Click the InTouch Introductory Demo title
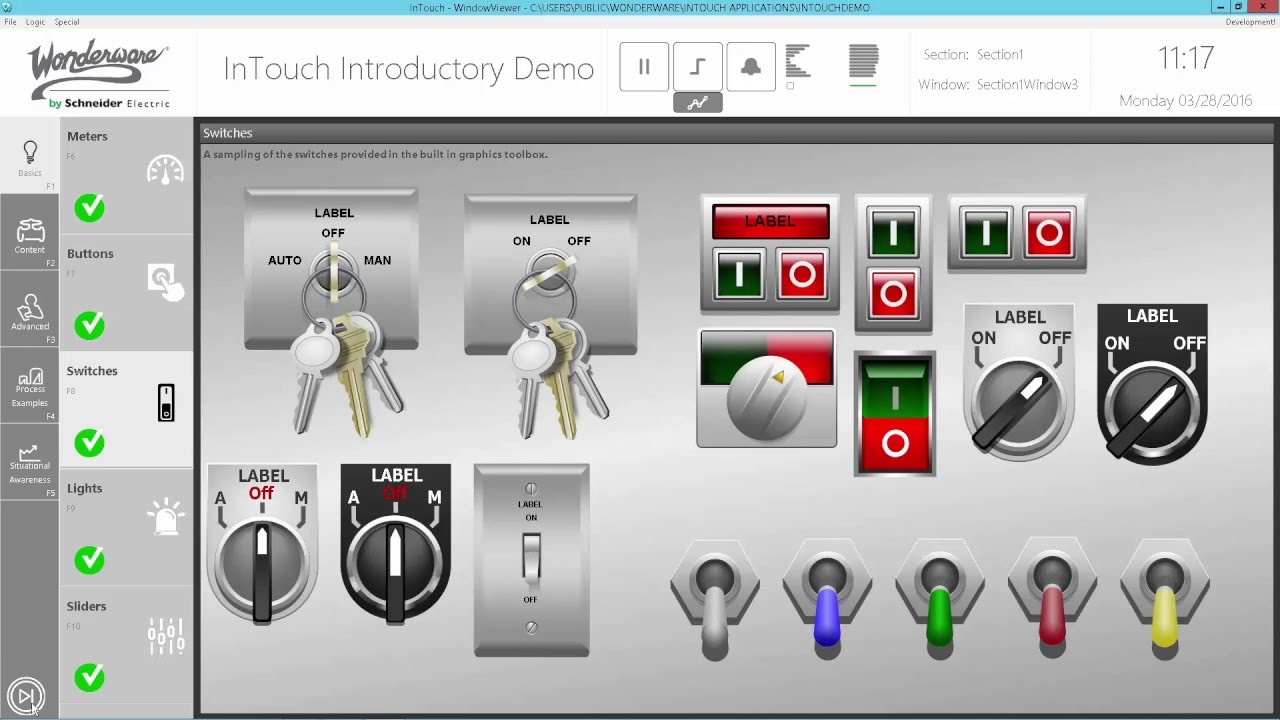Viewport: 1280px width, 720px height. [408, 69]
